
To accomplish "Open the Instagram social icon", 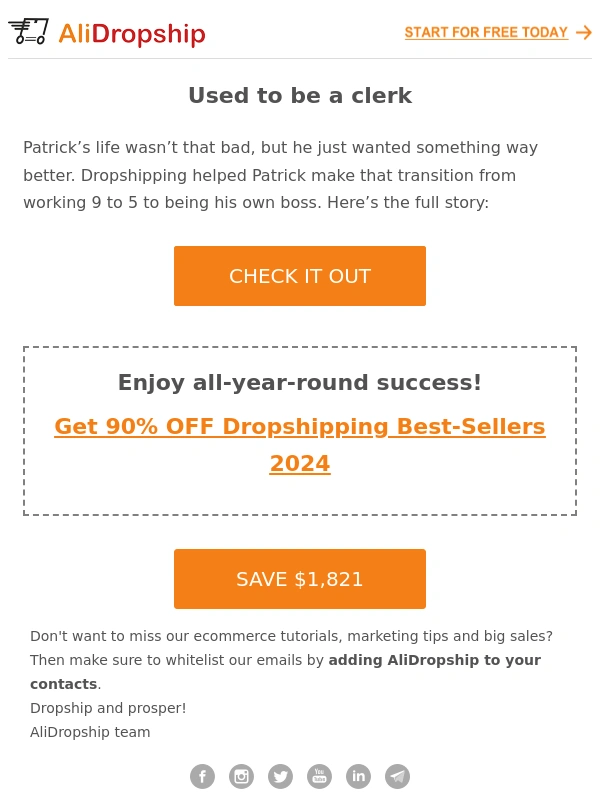I will coord(241,777).
